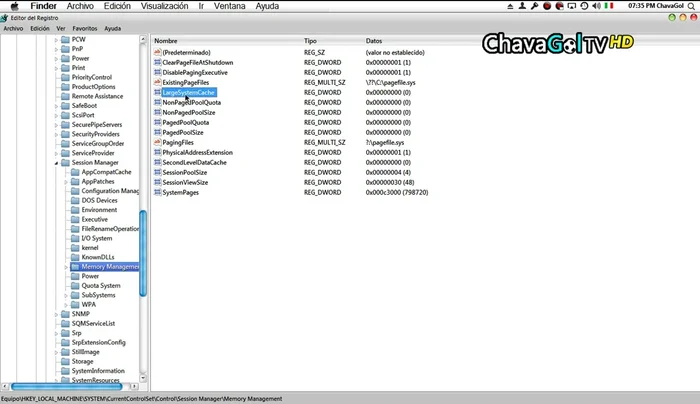Click the tree horizontal scrollbar thumb
Screen dimensions: 700x404
click(x=67, y=386)
